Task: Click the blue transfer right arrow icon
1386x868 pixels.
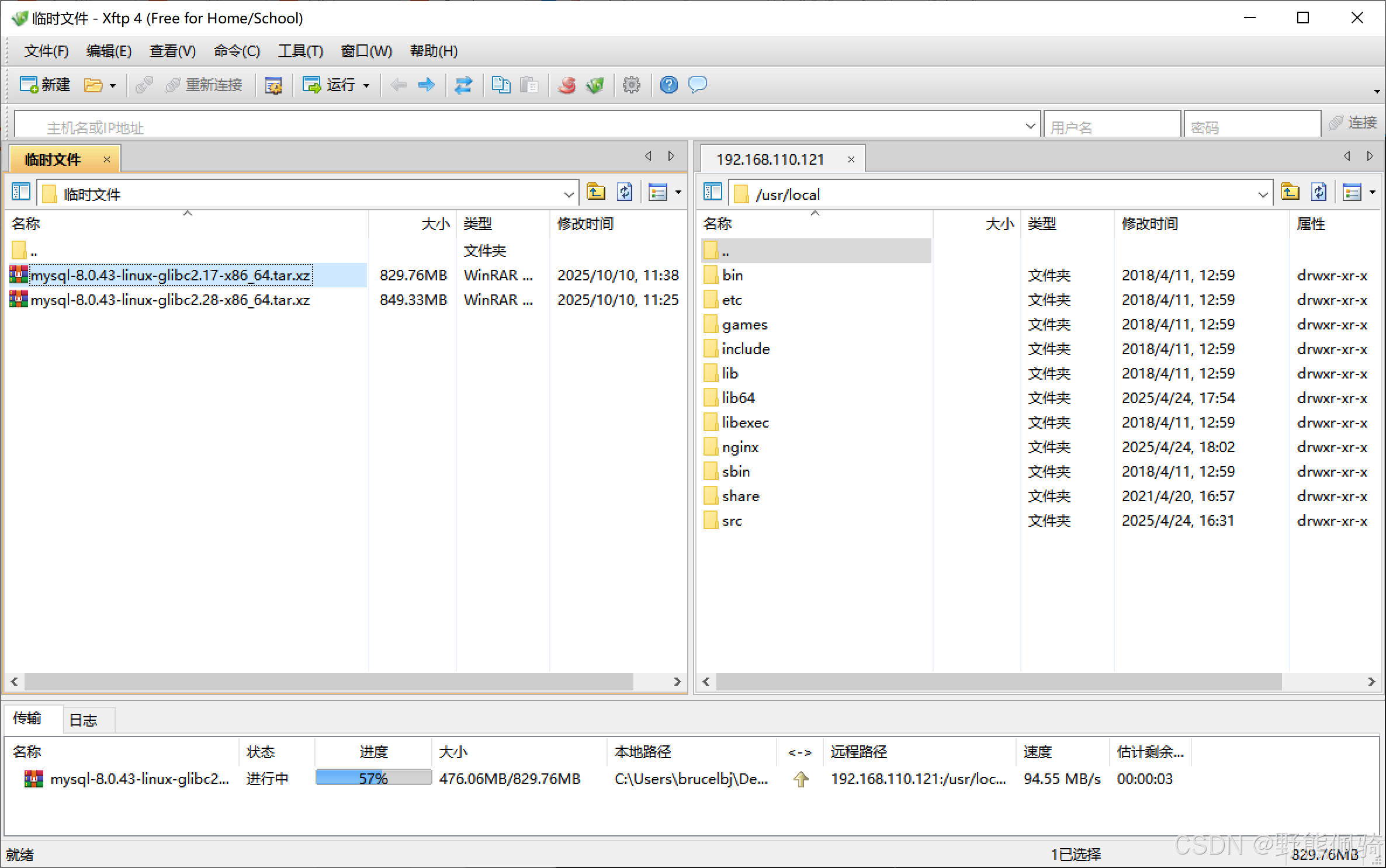Action: pyautogui.click(x=427, y=85)
